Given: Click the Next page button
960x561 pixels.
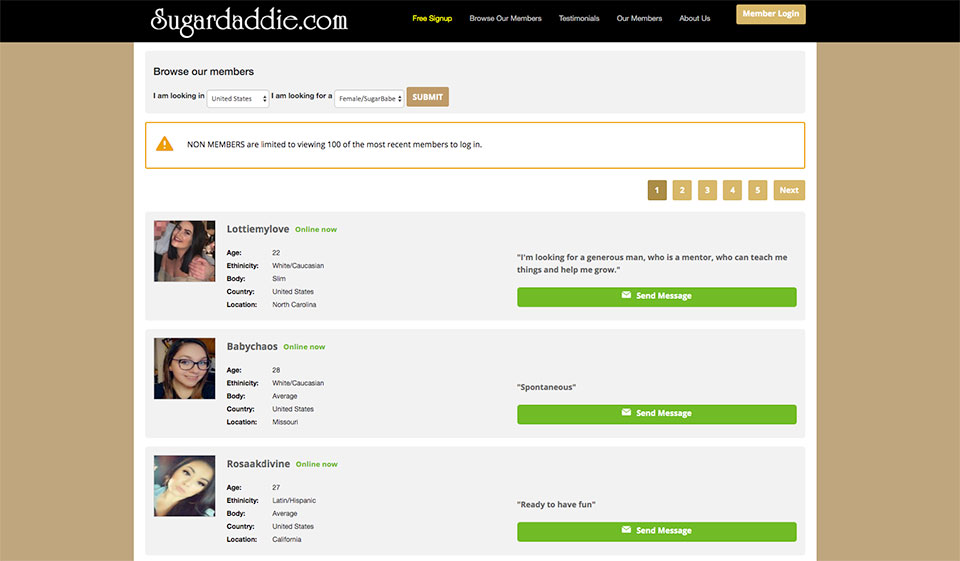Looking at the screenshot, I should click(x=788, y=190).
